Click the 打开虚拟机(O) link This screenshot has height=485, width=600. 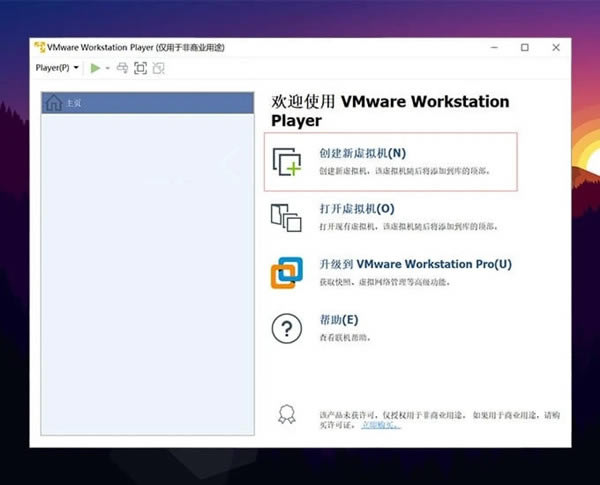click(x=357, y=209)
